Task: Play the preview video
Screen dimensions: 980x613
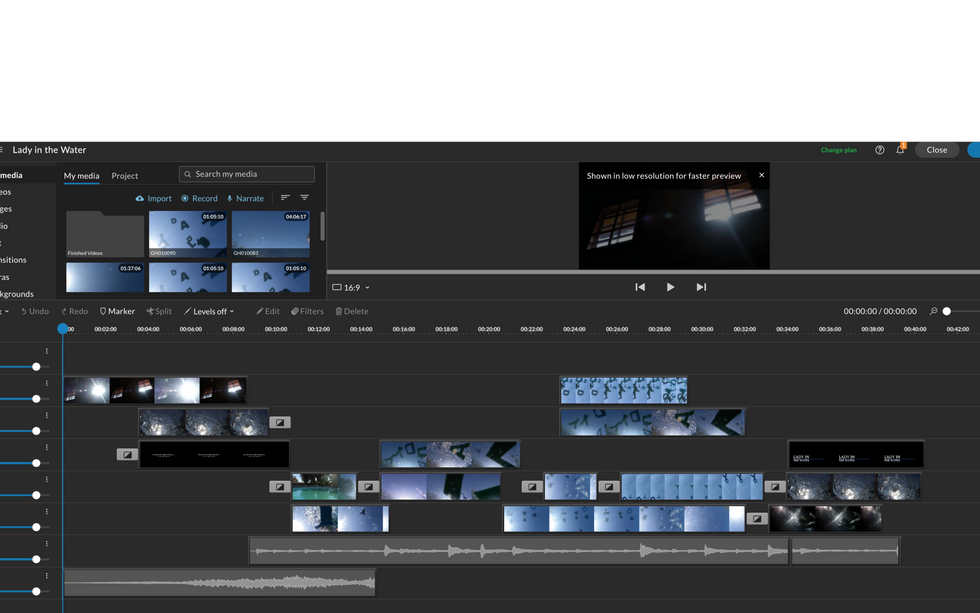Action: [x=670, y=287]
